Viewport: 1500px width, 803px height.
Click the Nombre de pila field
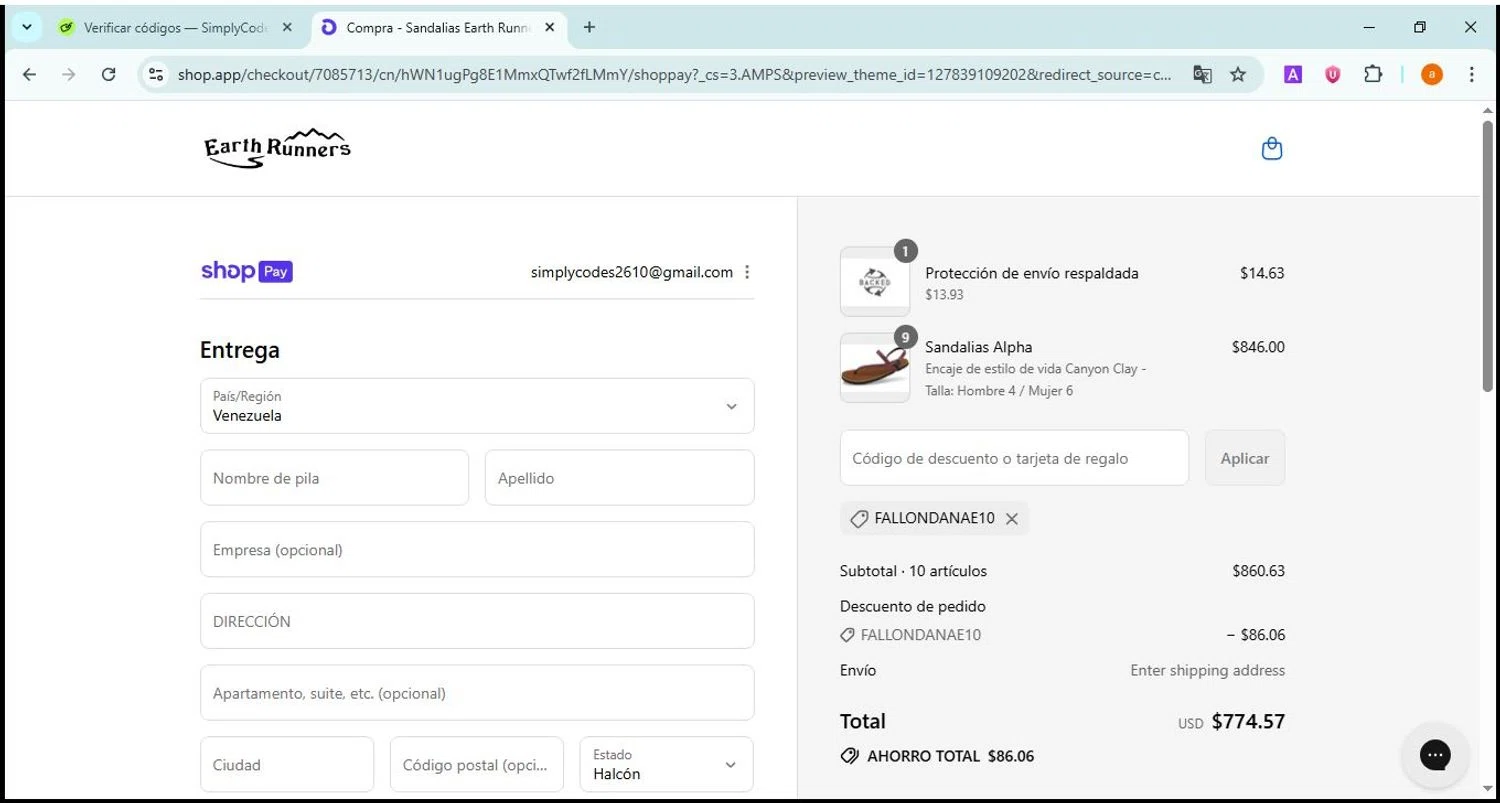point(334,478)
